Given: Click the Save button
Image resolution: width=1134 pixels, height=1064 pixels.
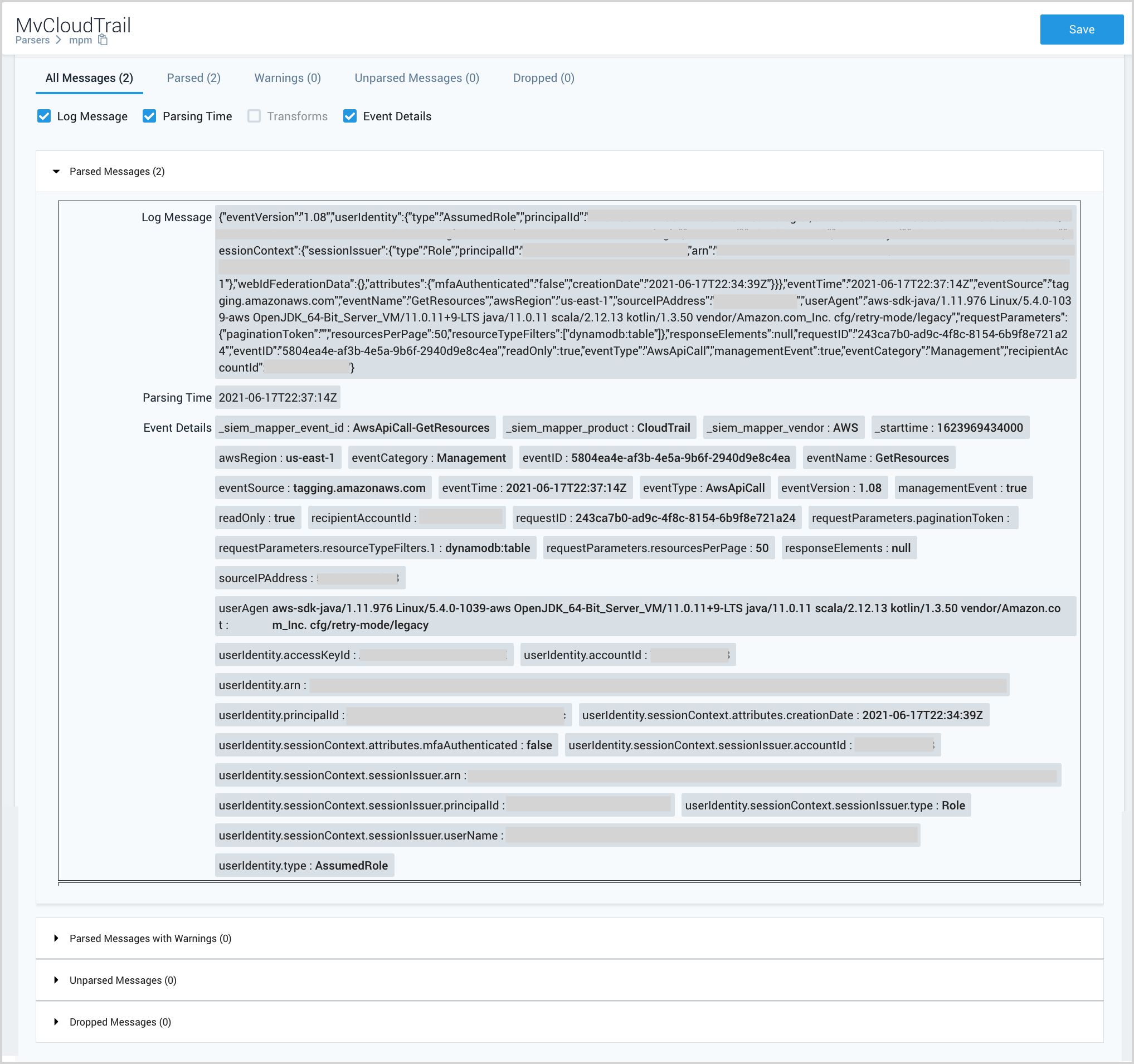Looking at the screenshot, I should click(x=1081, y=30).
